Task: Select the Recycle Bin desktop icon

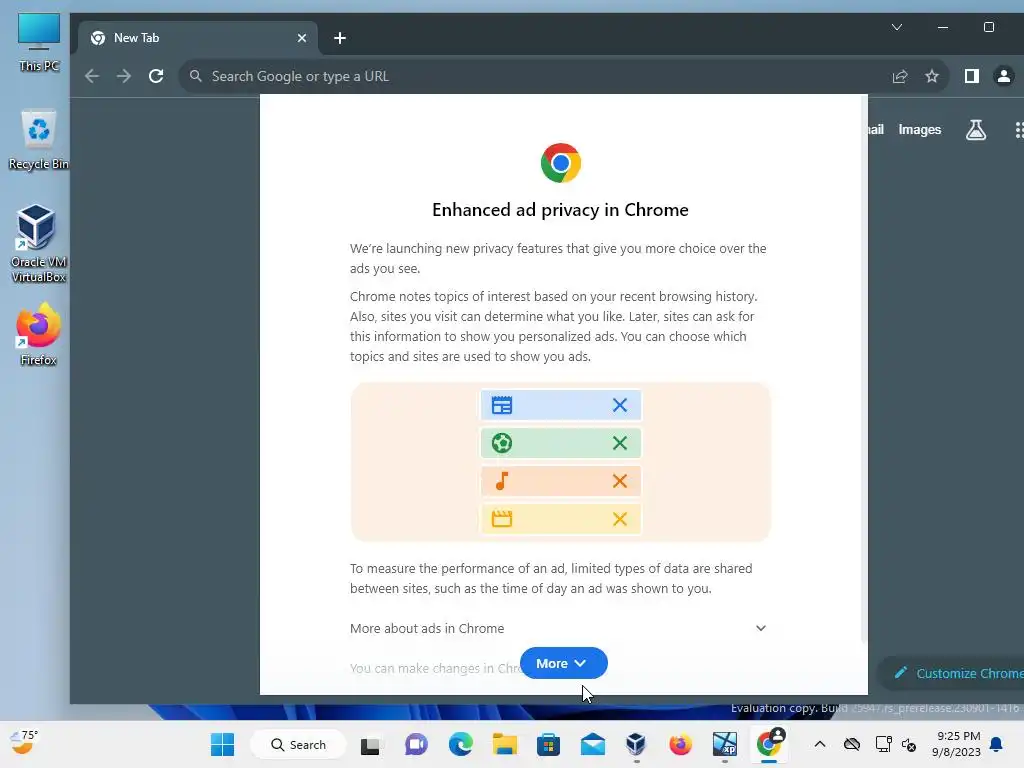Action: 39,140
